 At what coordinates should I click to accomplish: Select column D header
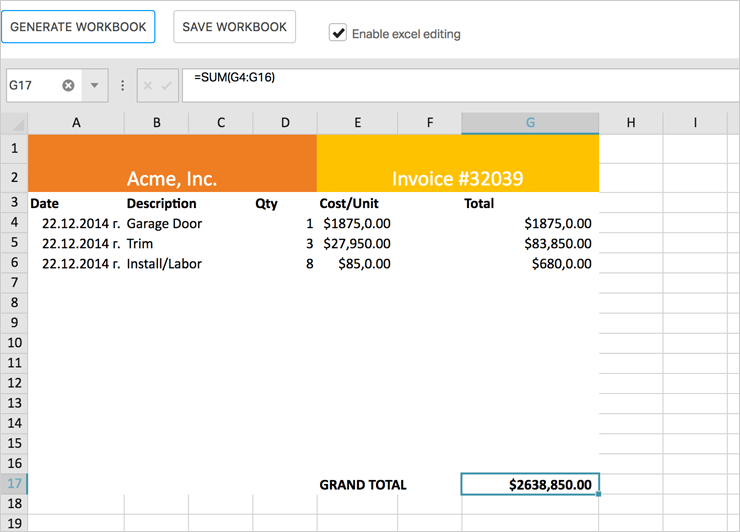pyautogui.click(x=285, y=123)
